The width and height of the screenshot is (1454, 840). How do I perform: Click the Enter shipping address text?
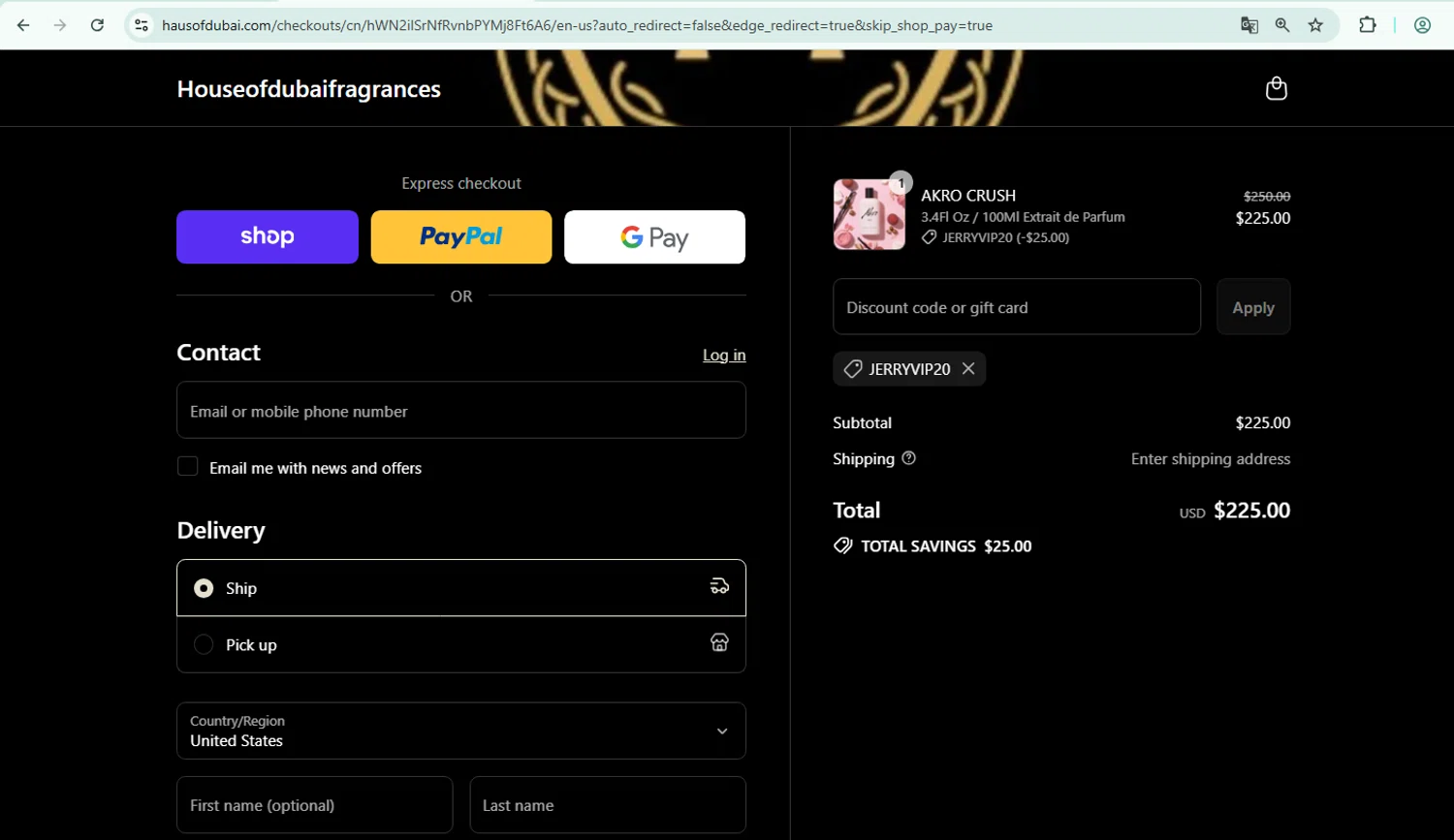pos(1211,459)
